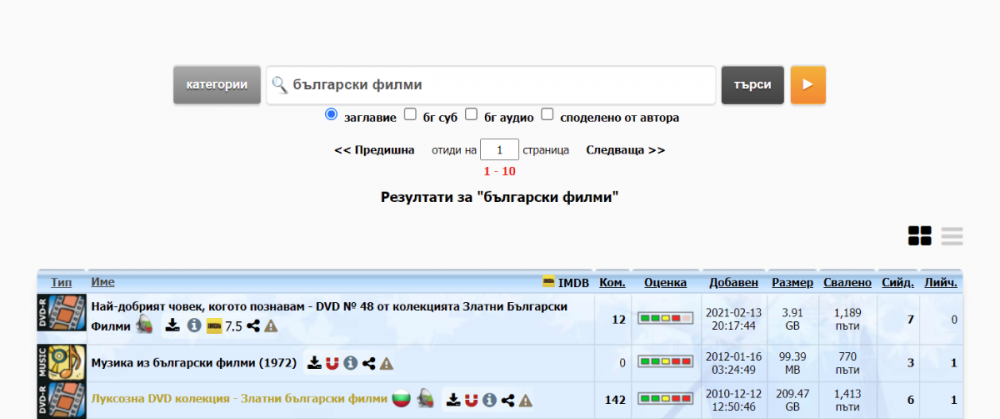Viewport: 1000px width, 419px height.
Task: Download torrent for Музика из български филми
Action: click(314, 363)
